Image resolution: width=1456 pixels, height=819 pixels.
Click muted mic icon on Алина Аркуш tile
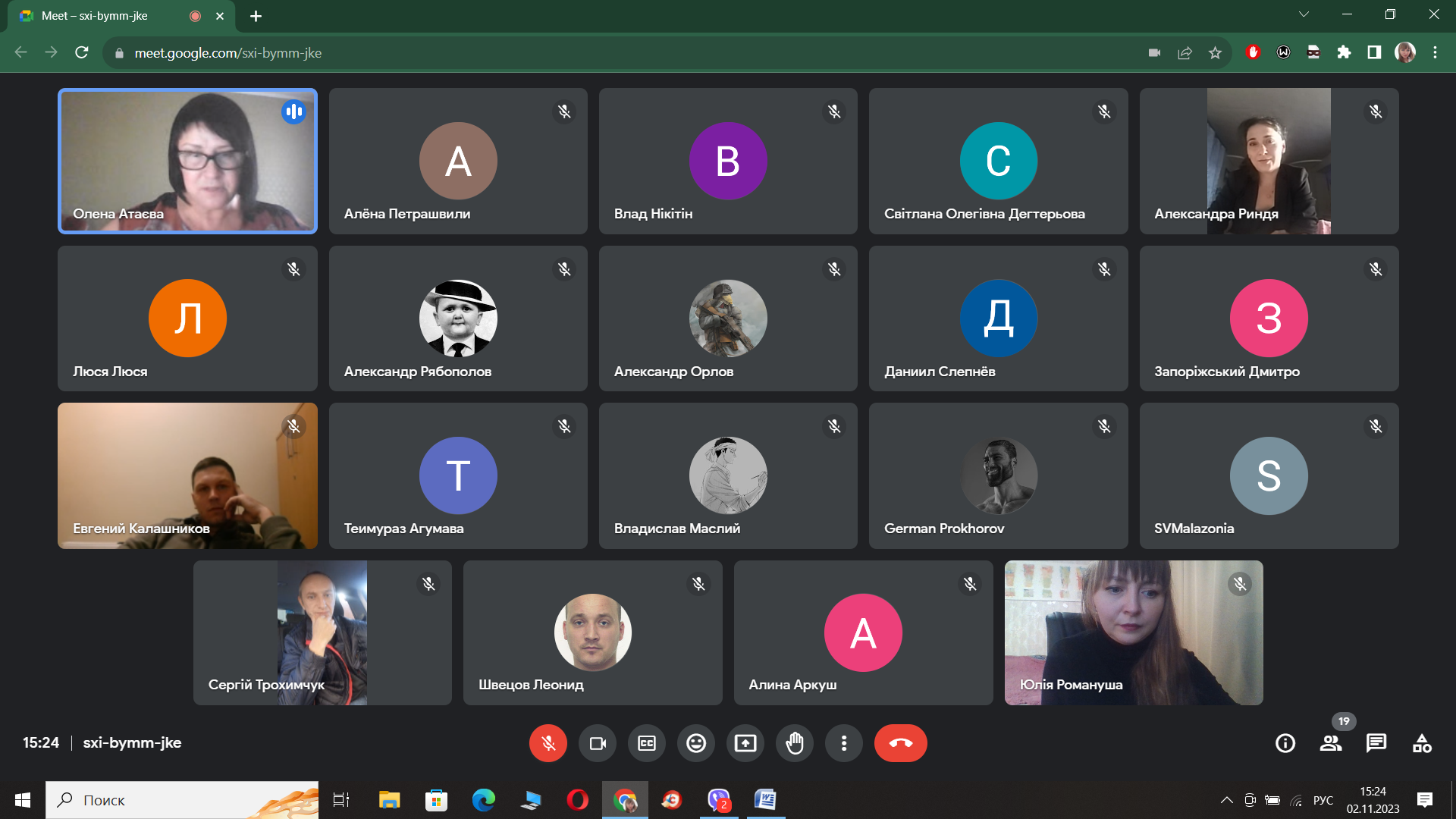(x=970, y=583)
